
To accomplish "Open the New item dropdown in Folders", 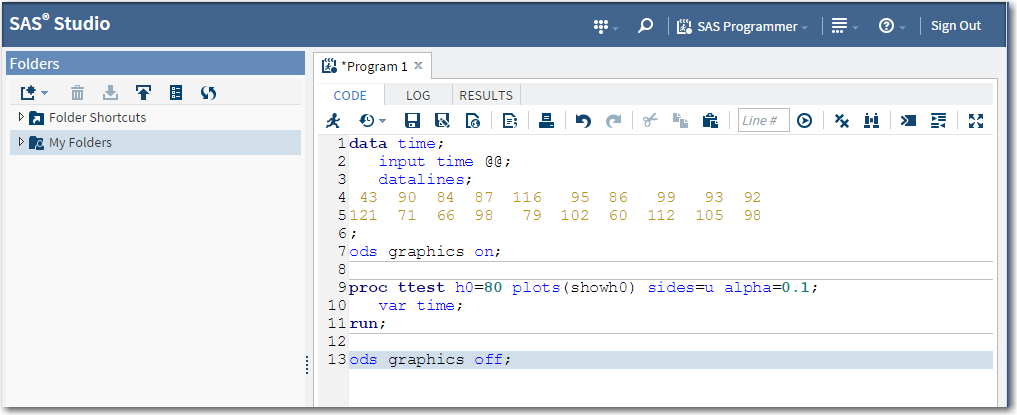I will 34,93.
